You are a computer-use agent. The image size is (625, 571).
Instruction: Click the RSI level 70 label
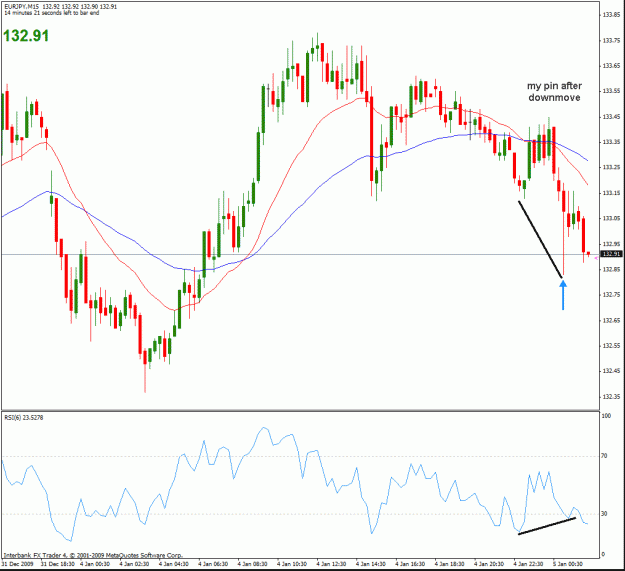click(604, 456)
